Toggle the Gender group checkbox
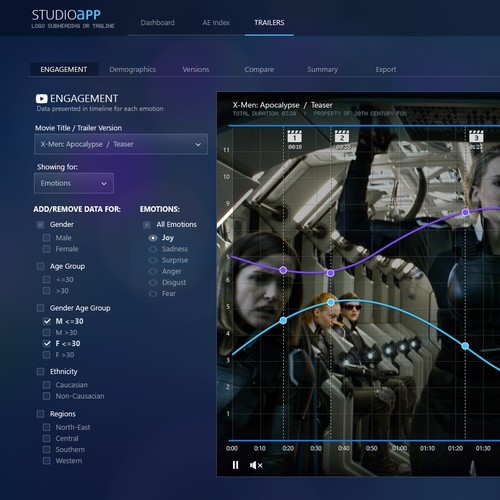 tap(40, 225)
